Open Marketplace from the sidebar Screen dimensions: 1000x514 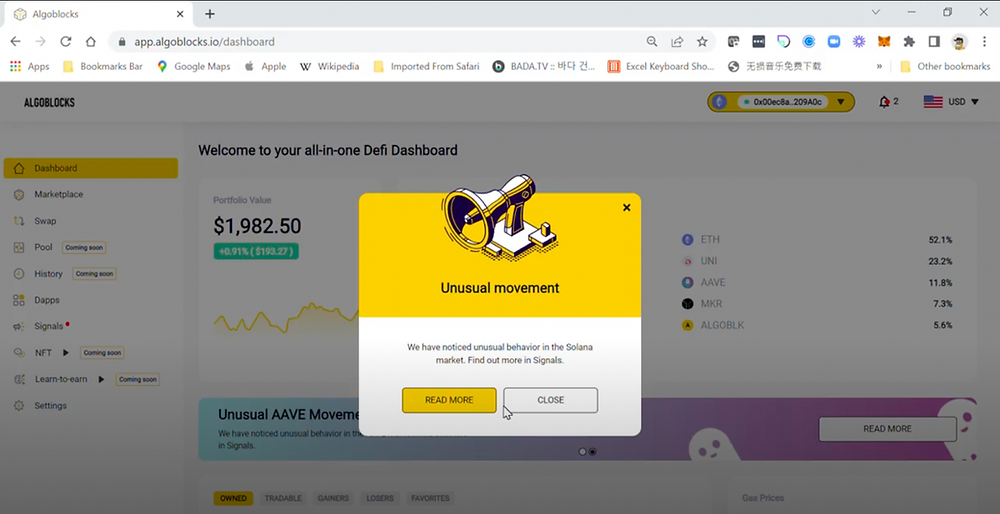(59, 195)
